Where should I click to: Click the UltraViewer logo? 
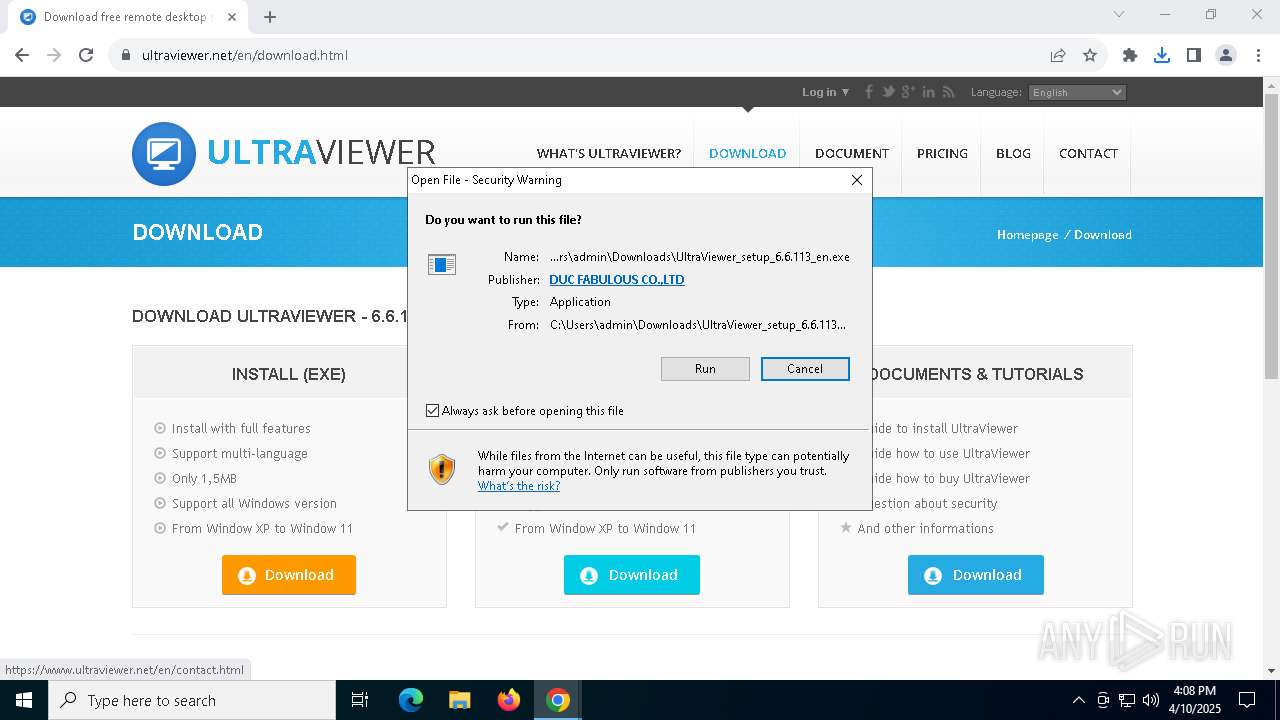tap(284, 153)
